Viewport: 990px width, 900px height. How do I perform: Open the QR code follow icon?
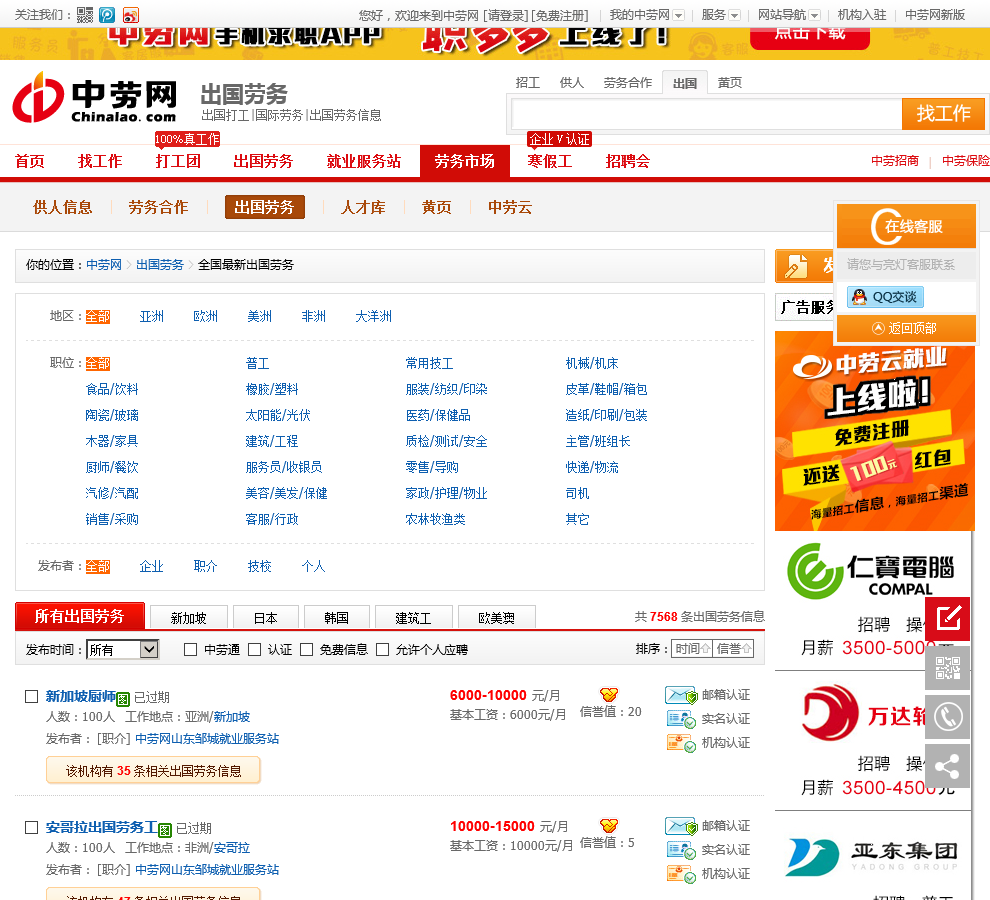85,15
